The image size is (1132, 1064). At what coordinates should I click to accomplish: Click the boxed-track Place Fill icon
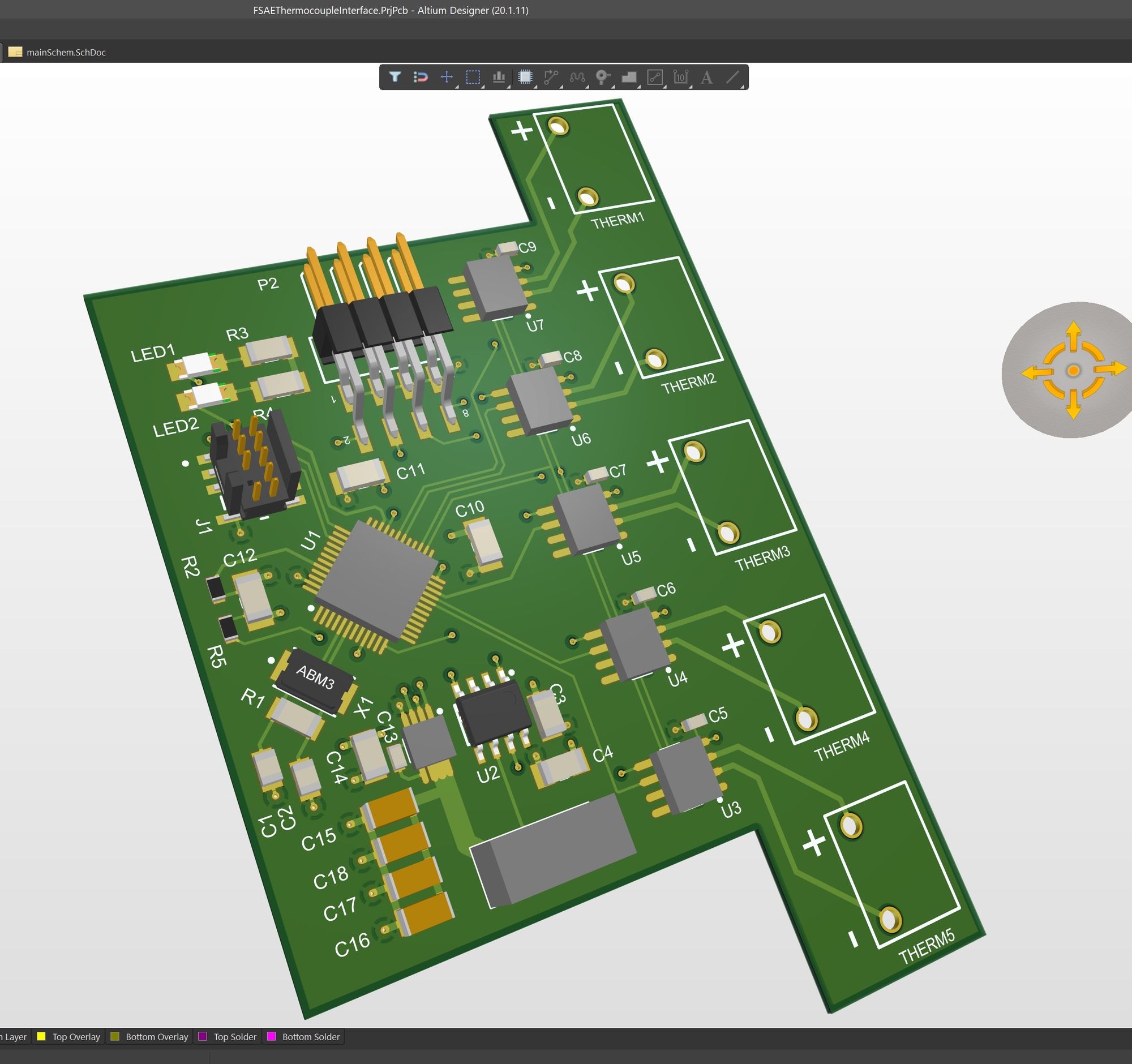pos(655,77)
